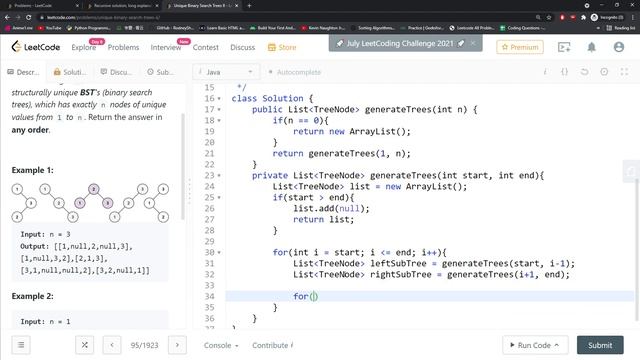Open editor settings icon
The width and height of the screenshot is (640, 360).
coord(604,72)
